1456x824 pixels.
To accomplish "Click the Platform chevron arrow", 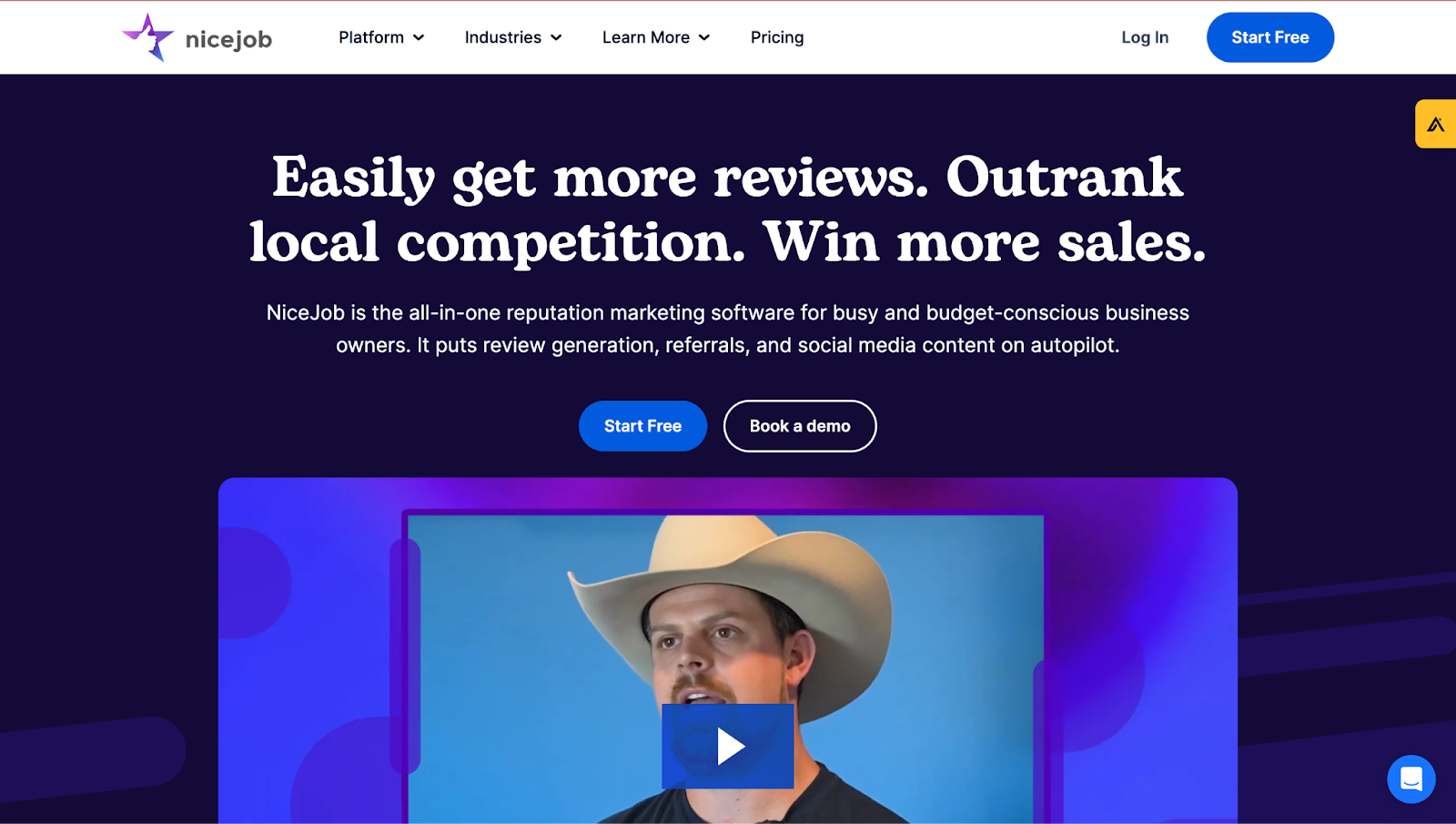I will (419, 38).
